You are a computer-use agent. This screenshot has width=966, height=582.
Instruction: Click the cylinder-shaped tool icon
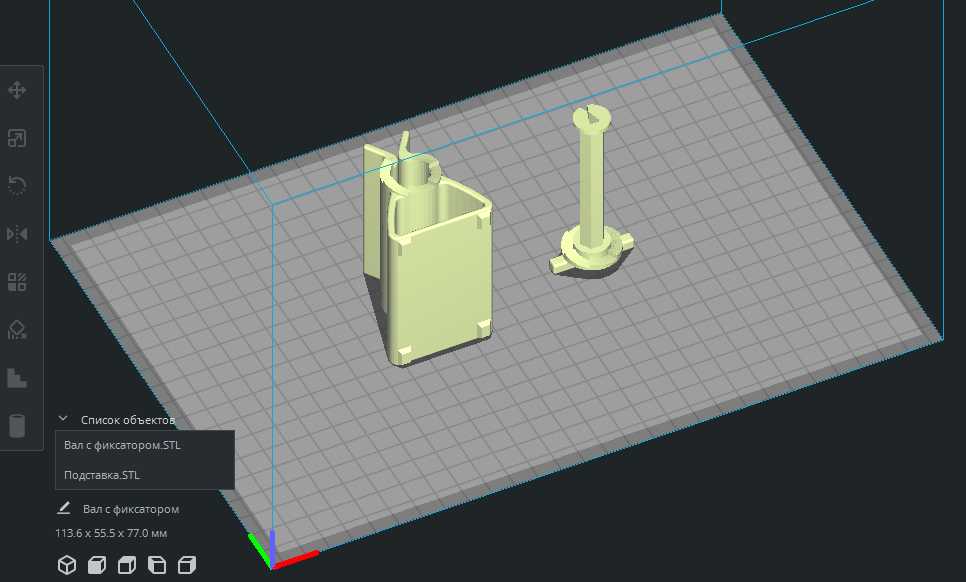click(x=17, y=426)
